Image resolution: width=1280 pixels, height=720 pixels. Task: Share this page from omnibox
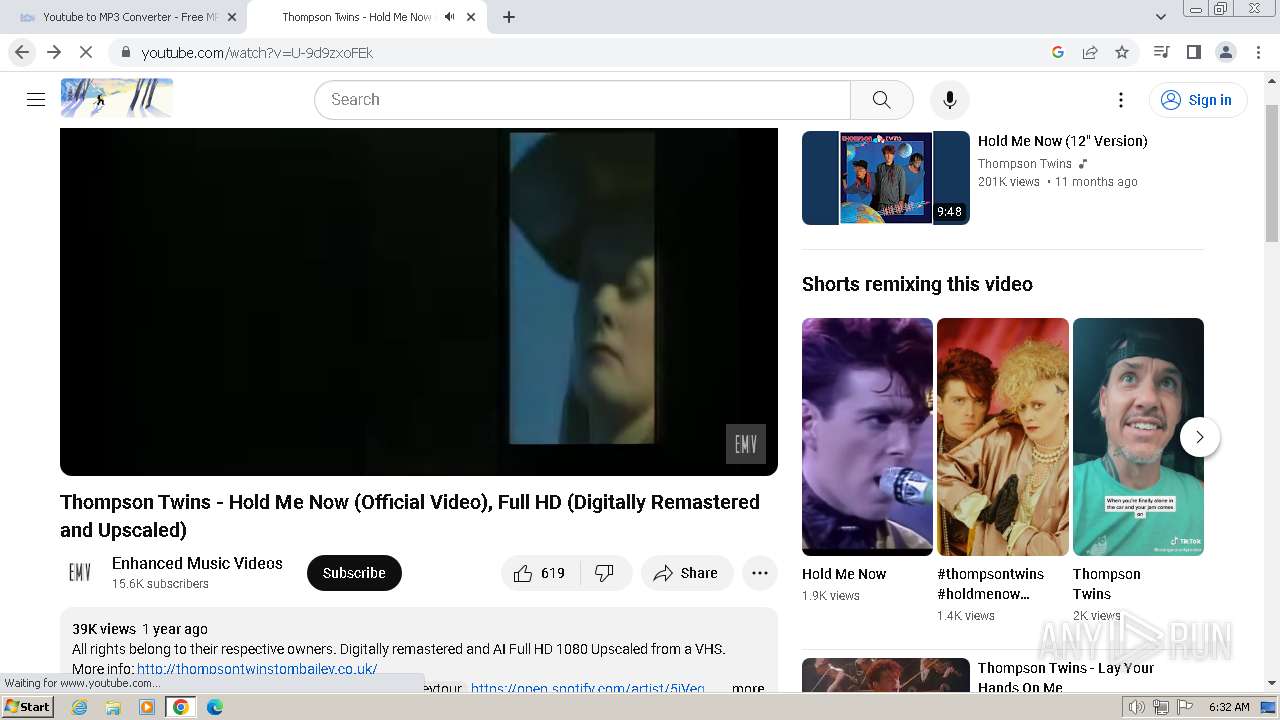1090,52
